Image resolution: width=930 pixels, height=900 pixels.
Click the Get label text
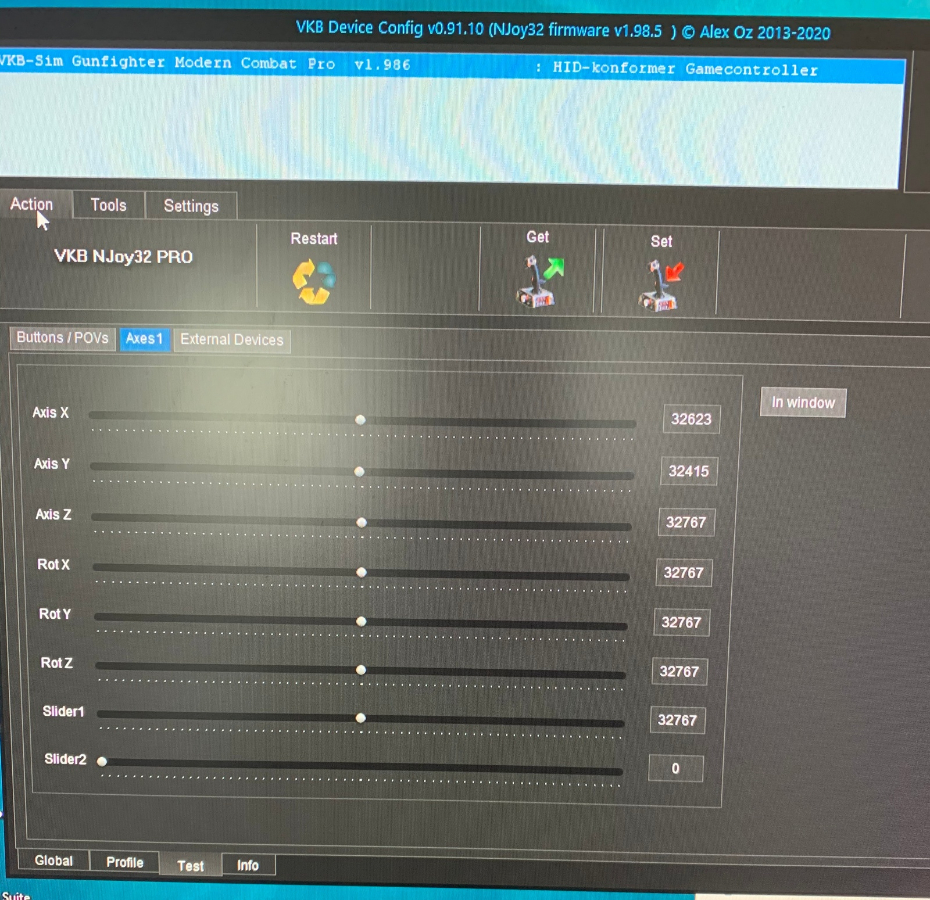[x=538, y=237]
